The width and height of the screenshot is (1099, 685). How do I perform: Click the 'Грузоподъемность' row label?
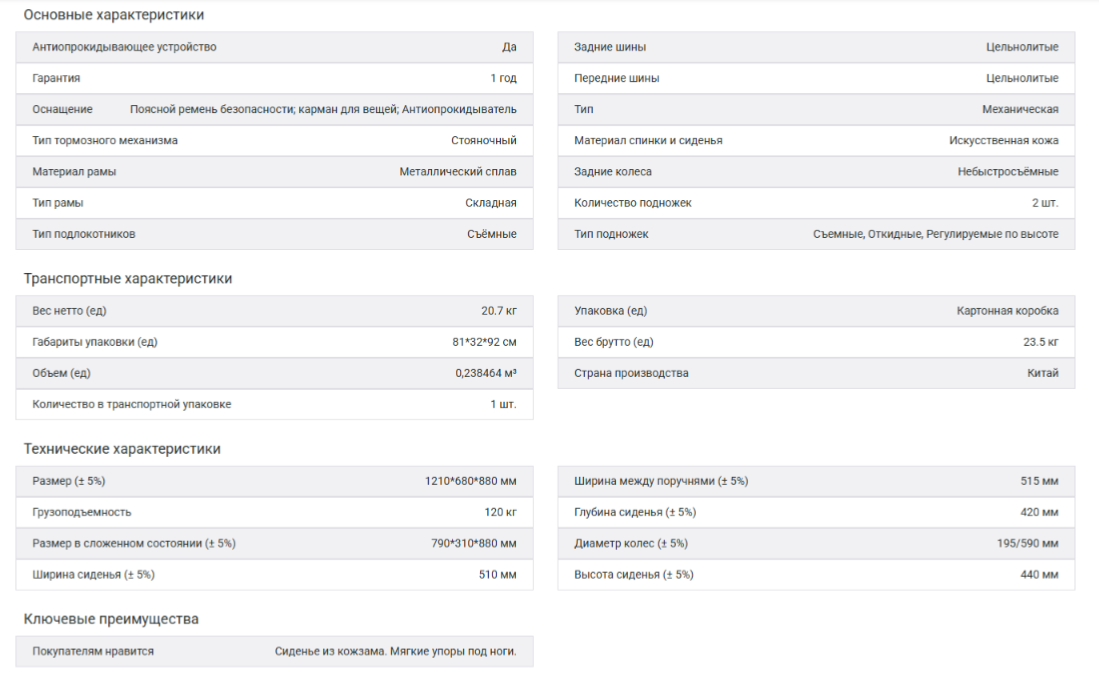point(81,512)
